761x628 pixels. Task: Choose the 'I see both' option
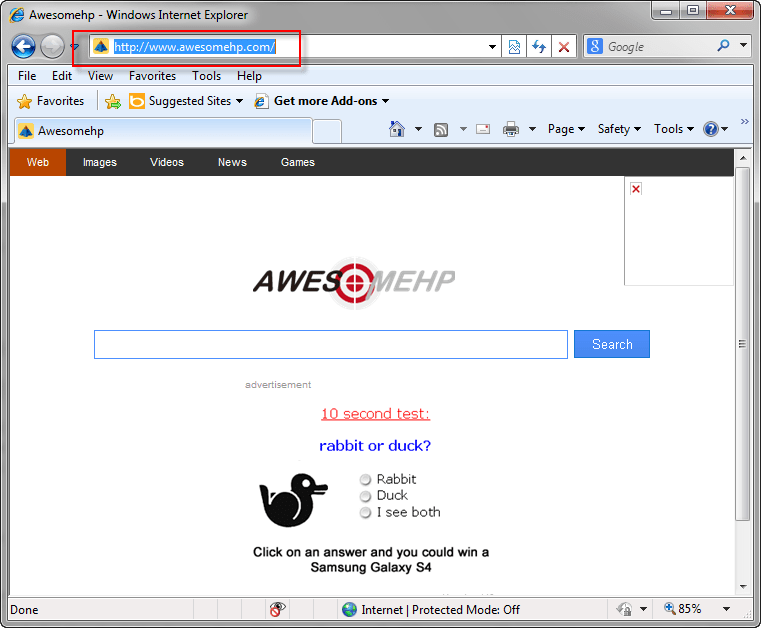point(366,513)
